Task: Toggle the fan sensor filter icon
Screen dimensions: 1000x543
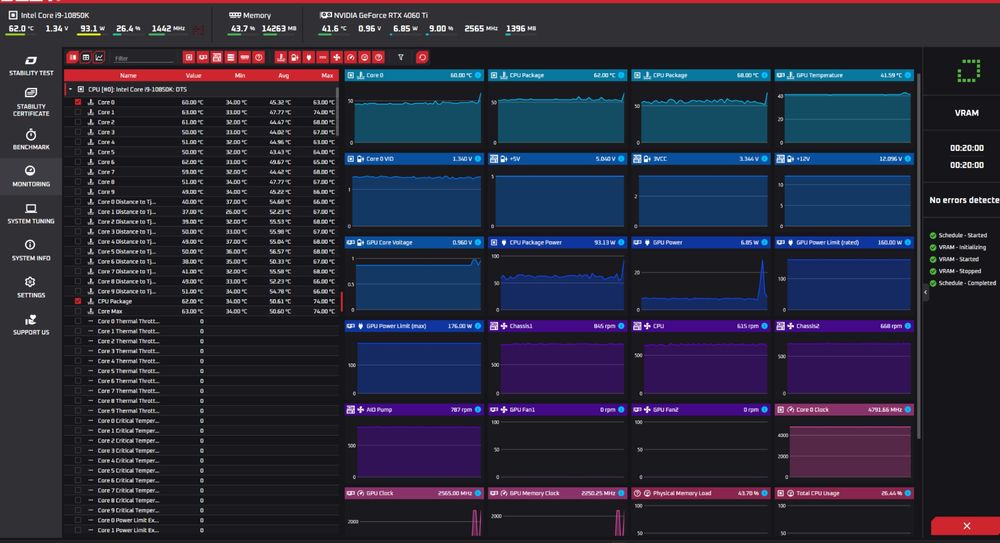Action: click(x=337, y=57)
